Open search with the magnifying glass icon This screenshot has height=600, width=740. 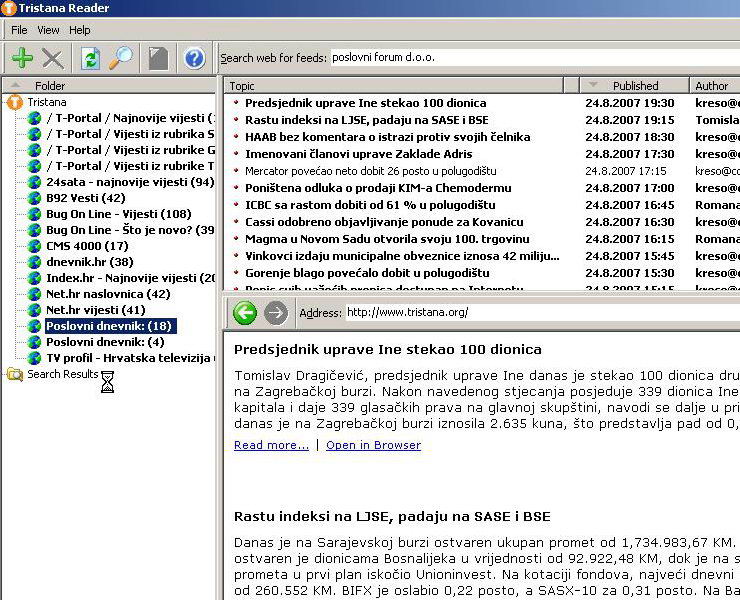[121, 58]
